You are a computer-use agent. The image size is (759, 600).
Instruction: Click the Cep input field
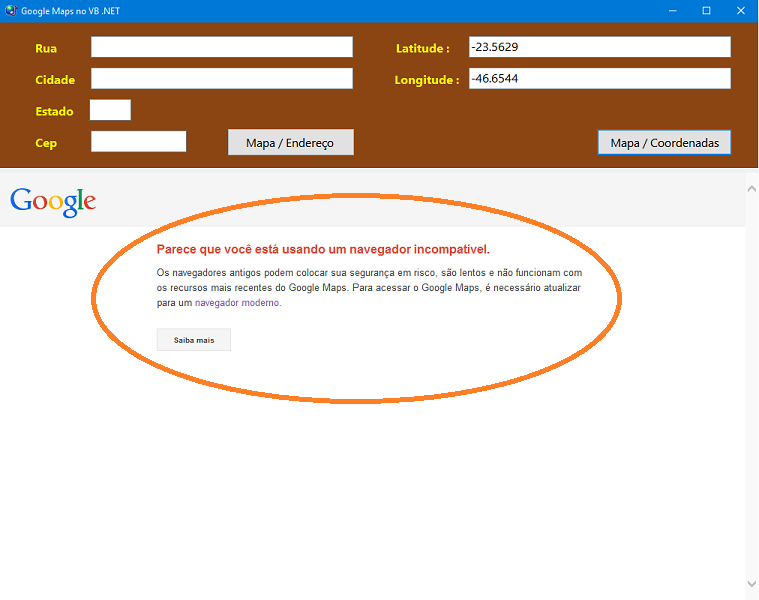click(x=138, y=142)
